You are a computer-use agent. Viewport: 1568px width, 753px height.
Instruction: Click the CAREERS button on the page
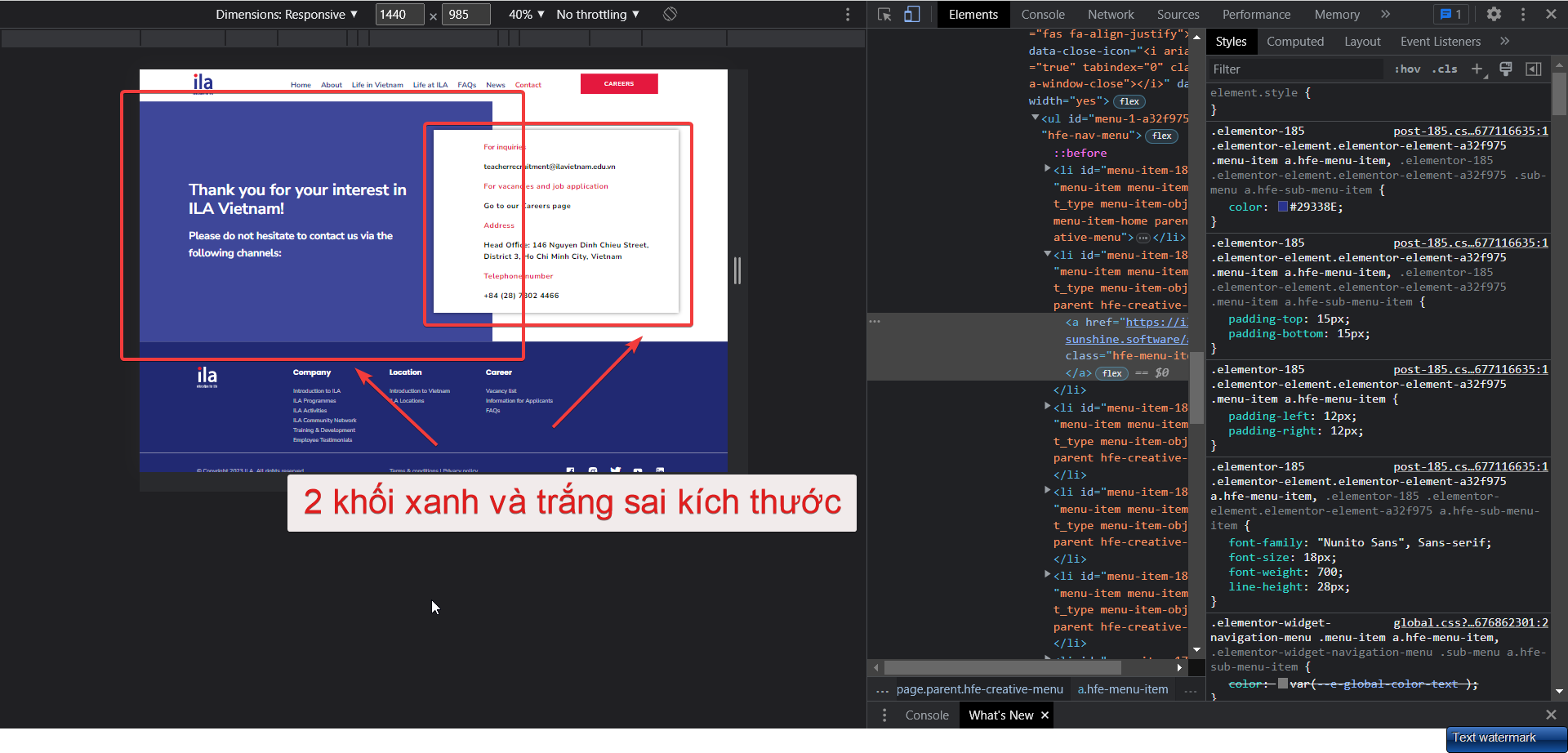(619, 83)
